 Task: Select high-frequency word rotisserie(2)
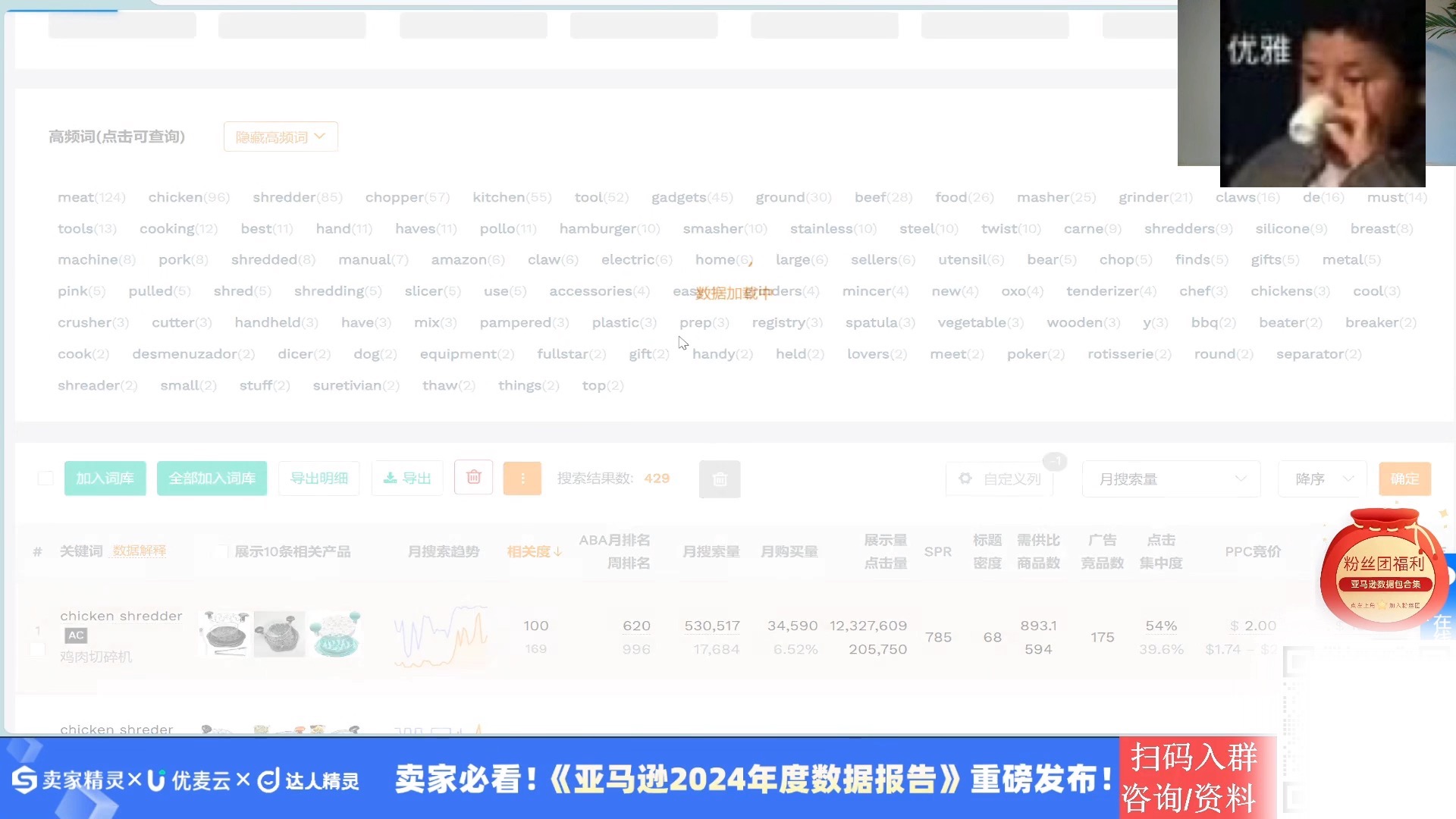[x=1129, y=354]
